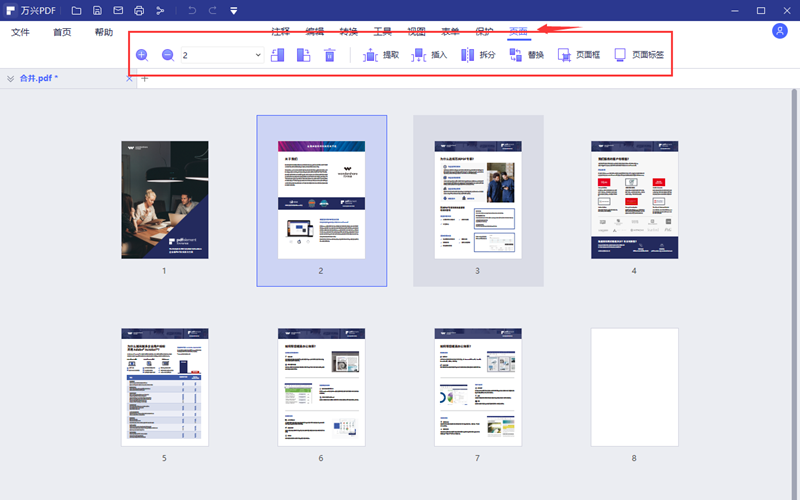Click the save icon in title bar
This screenshot has height=500, width=800.
coord(97,11)
